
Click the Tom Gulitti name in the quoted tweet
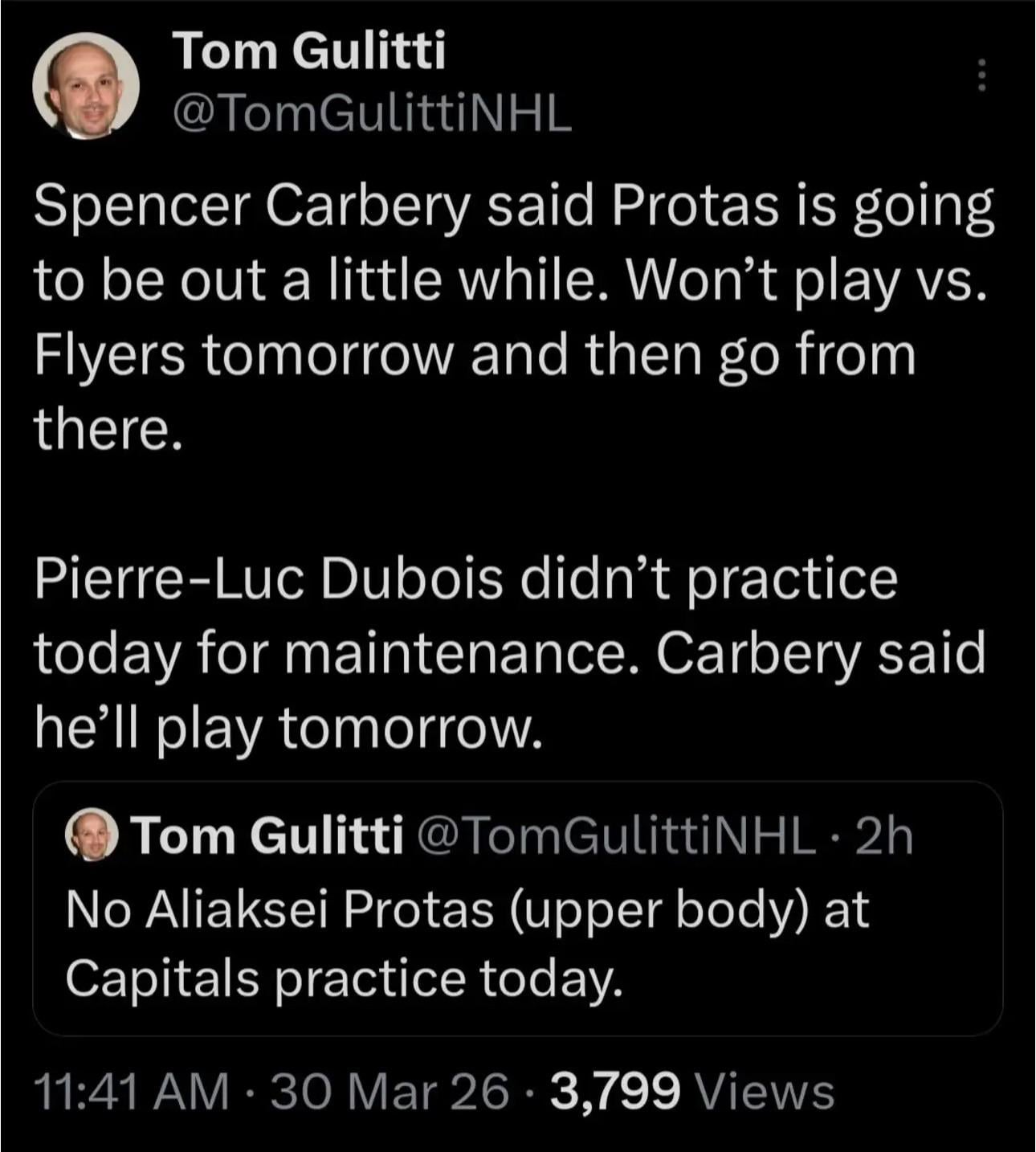click(267, 835)
